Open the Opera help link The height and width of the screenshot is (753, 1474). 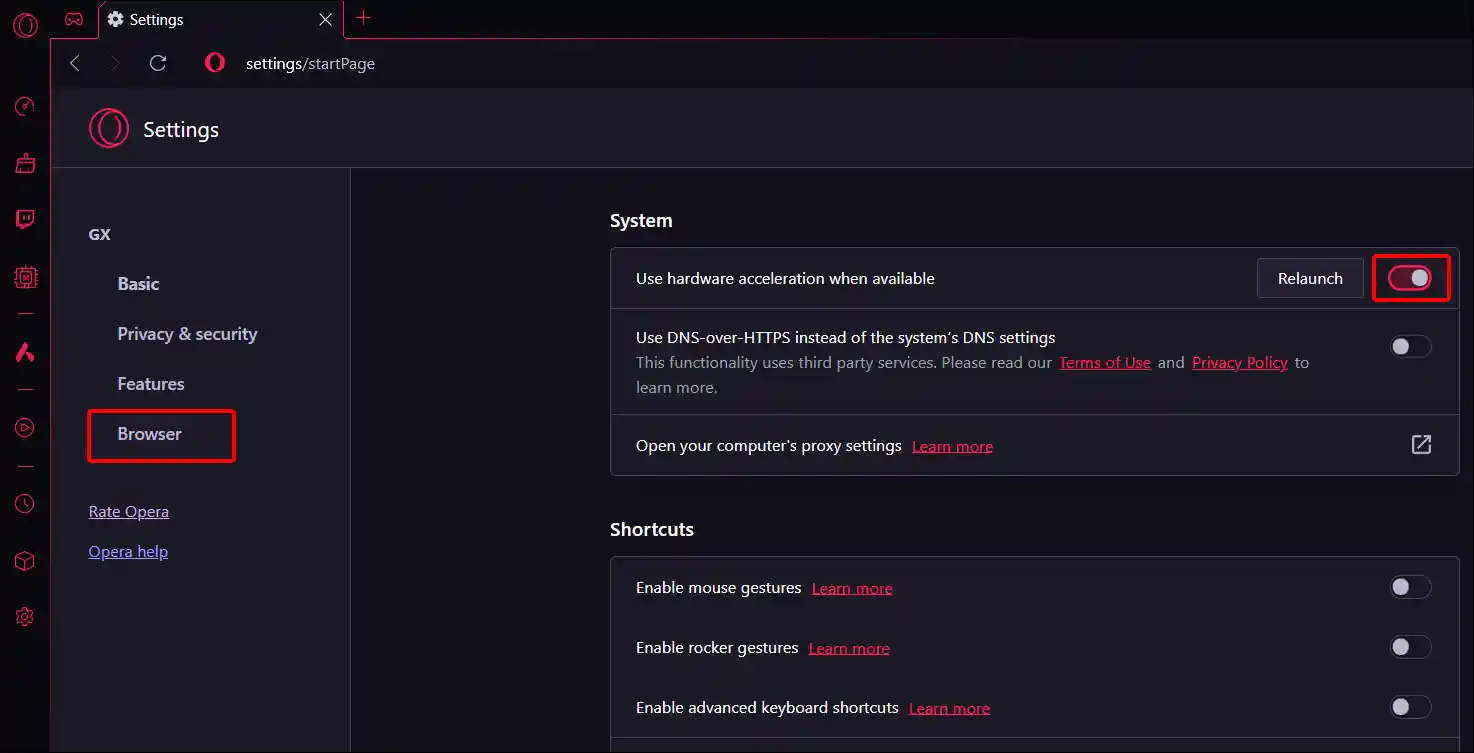click(x=128, y=552)
